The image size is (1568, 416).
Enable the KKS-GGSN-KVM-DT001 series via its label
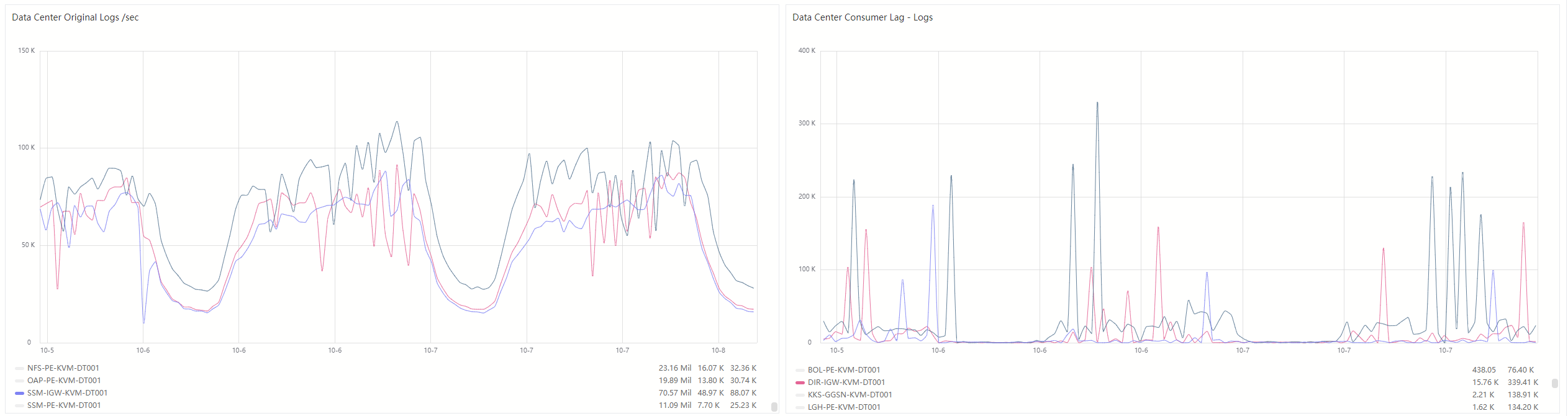click(850, 395)
